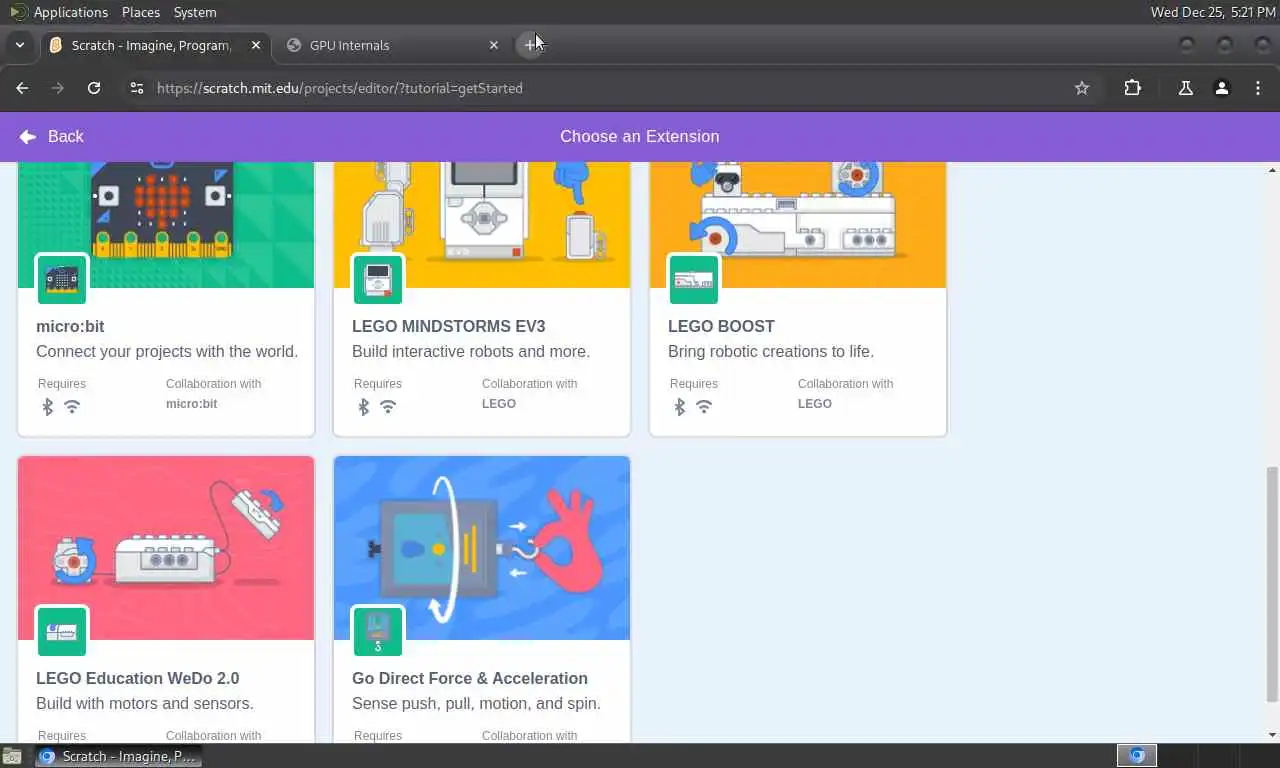
Task: Open the browser profile icon
Action: point(1221,88)
